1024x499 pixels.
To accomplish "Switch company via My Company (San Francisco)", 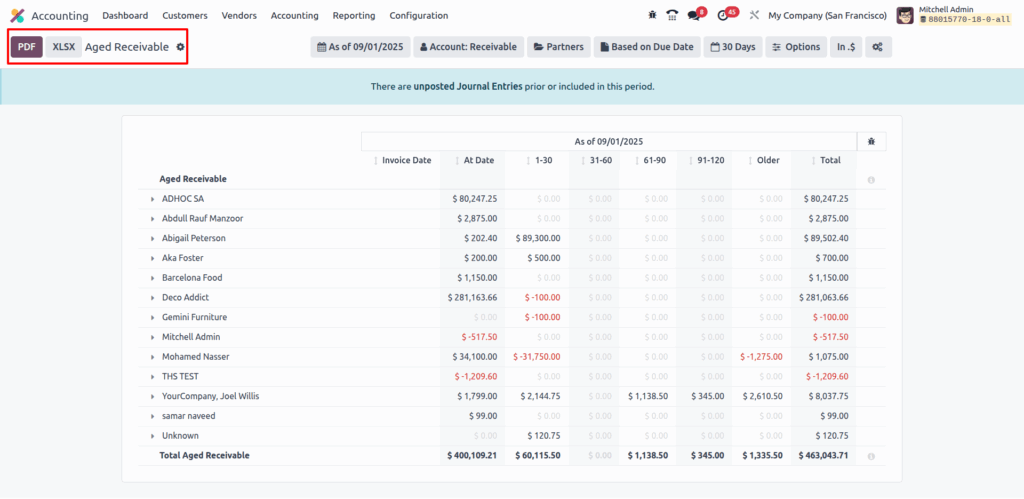I will pos(827,15).
